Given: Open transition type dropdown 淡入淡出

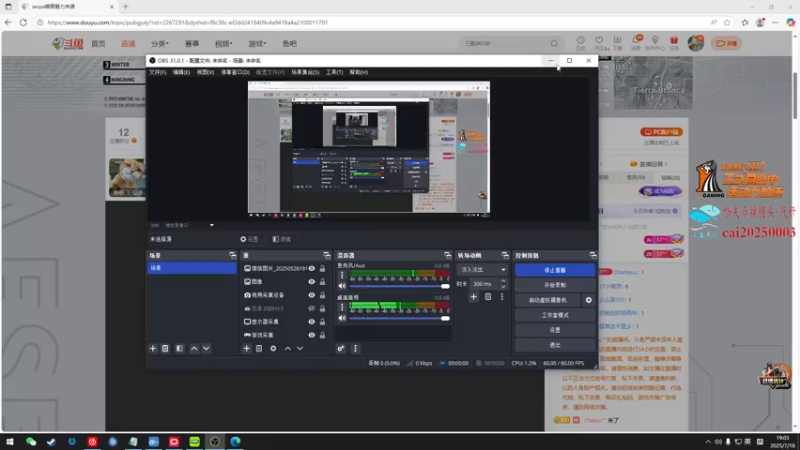Looking at the screenshot, I should pos(483,269).
